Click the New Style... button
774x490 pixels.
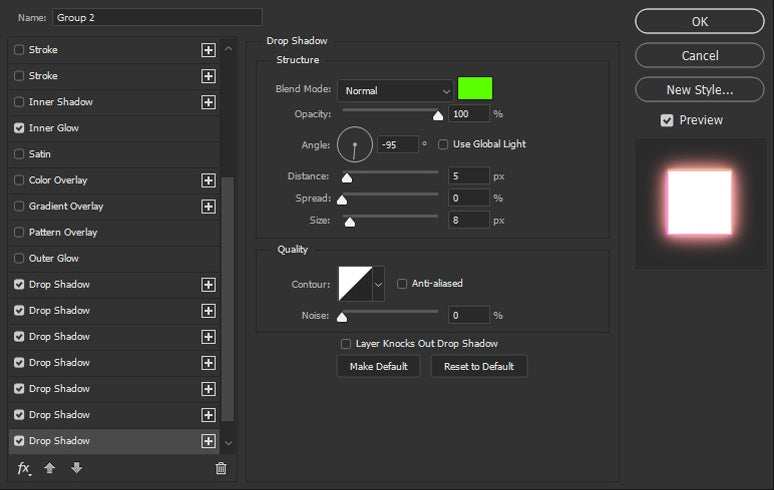click(x=699, y=90)
